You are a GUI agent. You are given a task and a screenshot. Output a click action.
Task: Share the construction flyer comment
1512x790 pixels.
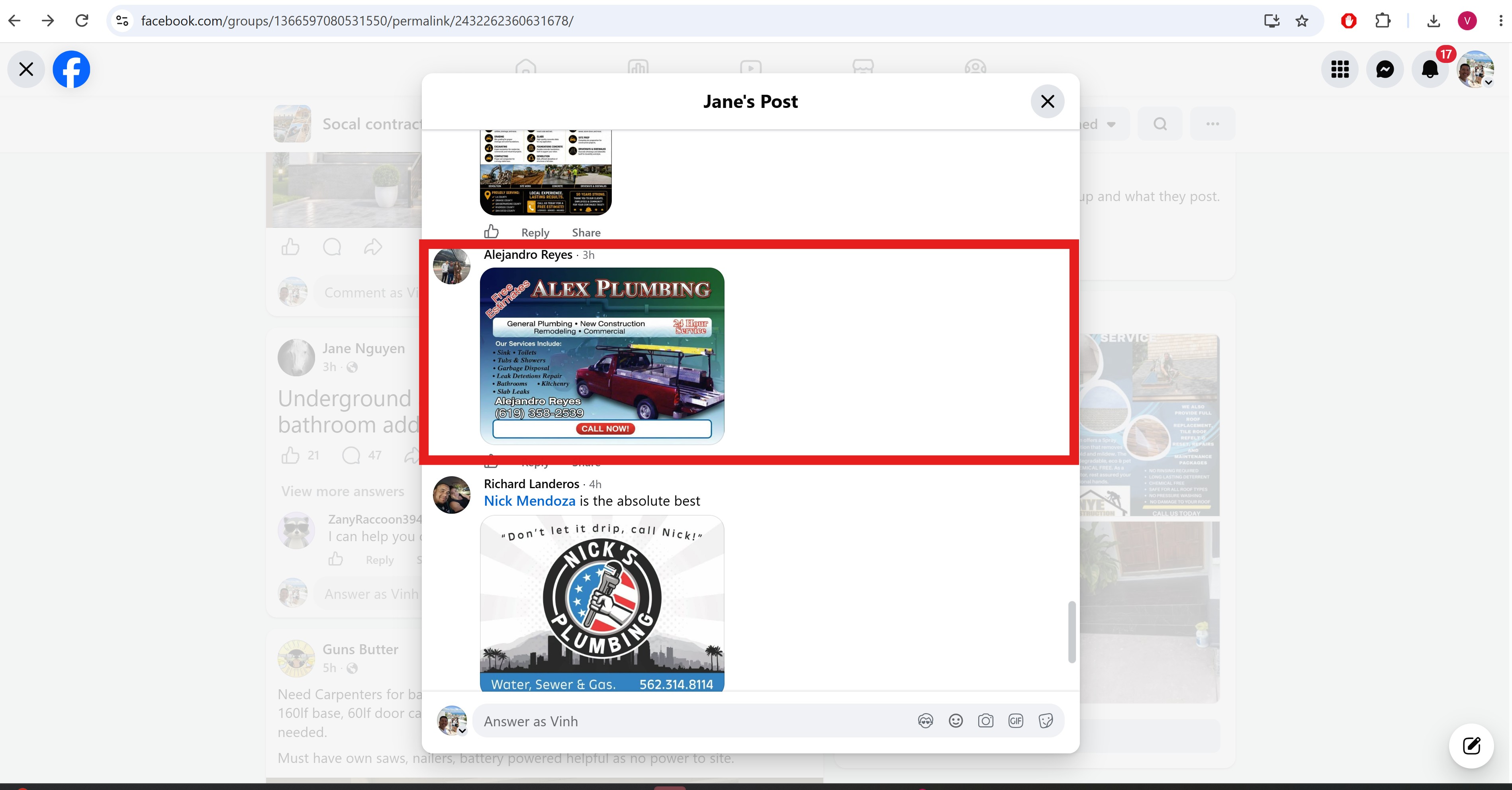click(x=586, y=233)
